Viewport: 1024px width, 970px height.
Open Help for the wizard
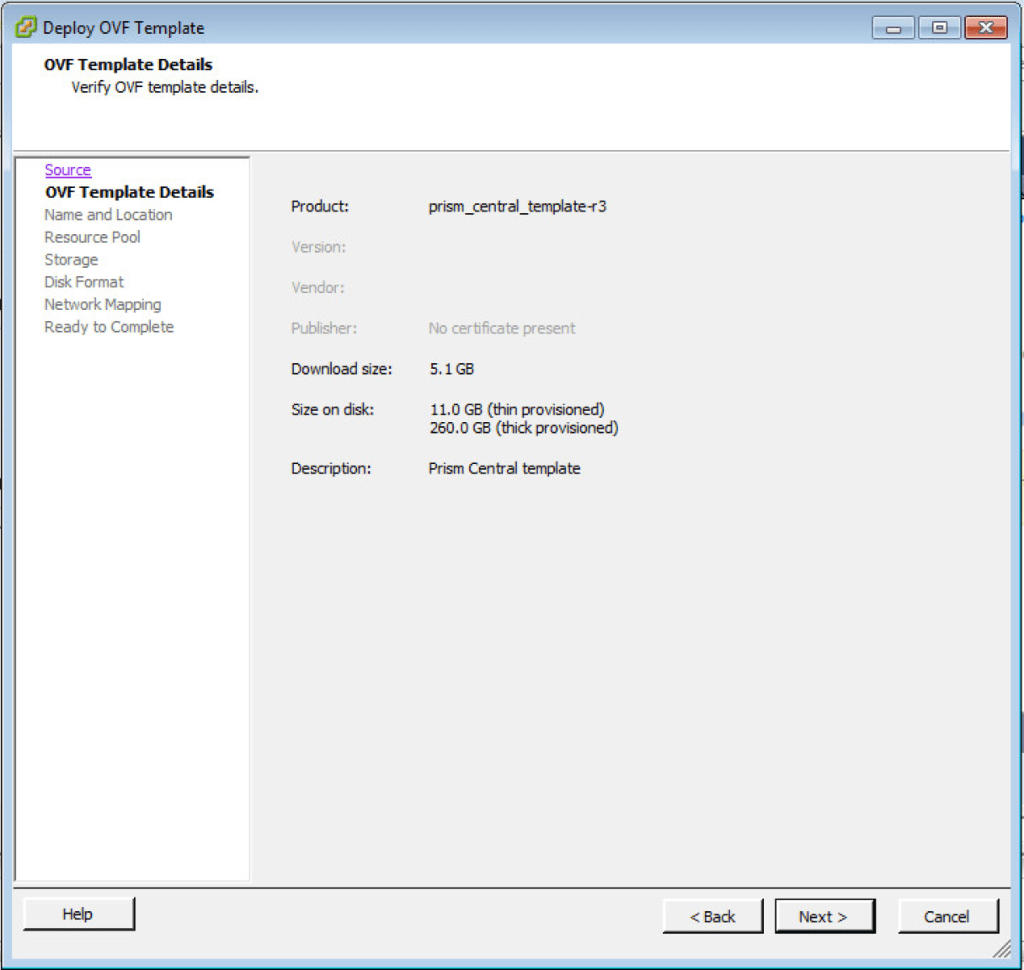click(x=77, y=913)
